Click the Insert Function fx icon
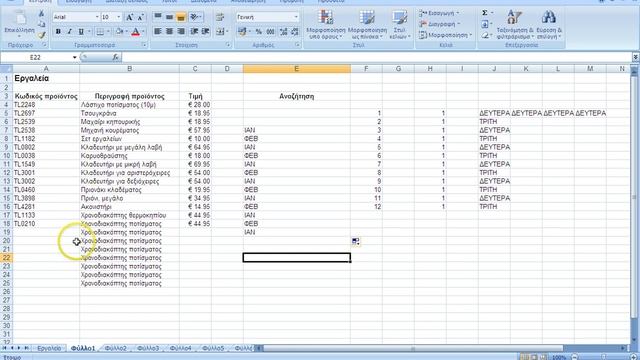Image resolution: width=640 pixels, height=360 pixels. click(x=116, y=58)
